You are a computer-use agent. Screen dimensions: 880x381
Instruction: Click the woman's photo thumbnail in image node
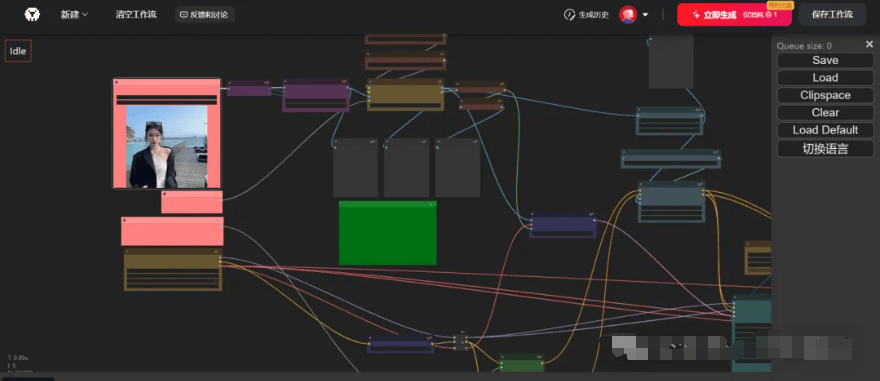(x=167, y=147)
